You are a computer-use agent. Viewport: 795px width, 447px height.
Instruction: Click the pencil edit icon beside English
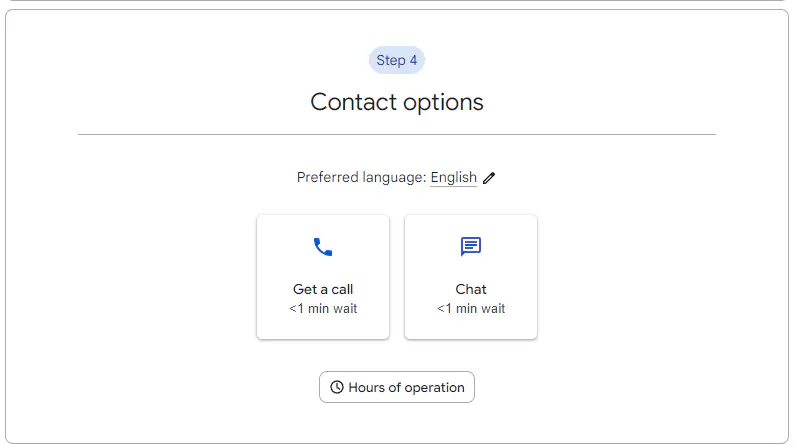click(x=489, y=178)
